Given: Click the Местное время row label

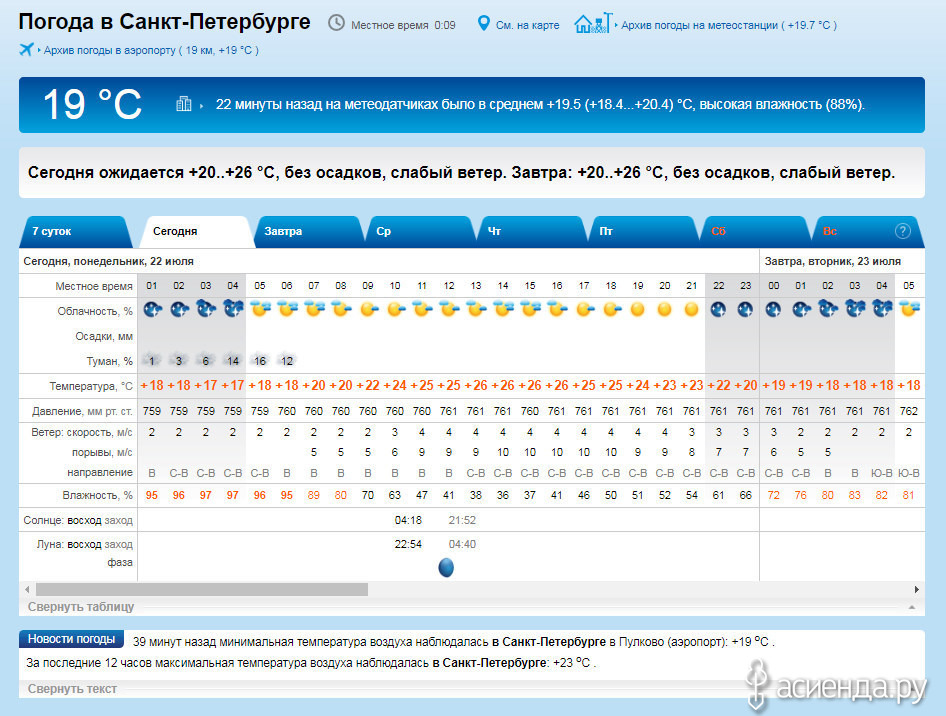Looking at the screenshot, I should pyautogui.click(x=94, y=286).
